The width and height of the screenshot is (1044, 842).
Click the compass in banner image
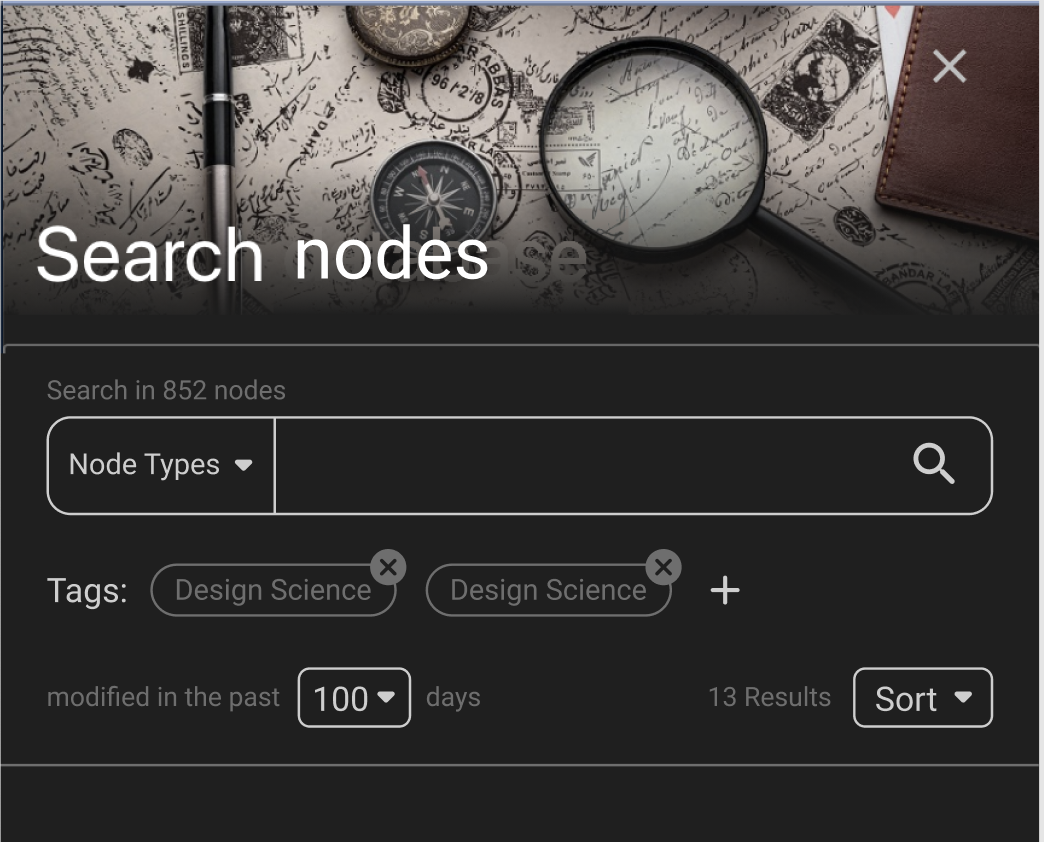point(433,194)
